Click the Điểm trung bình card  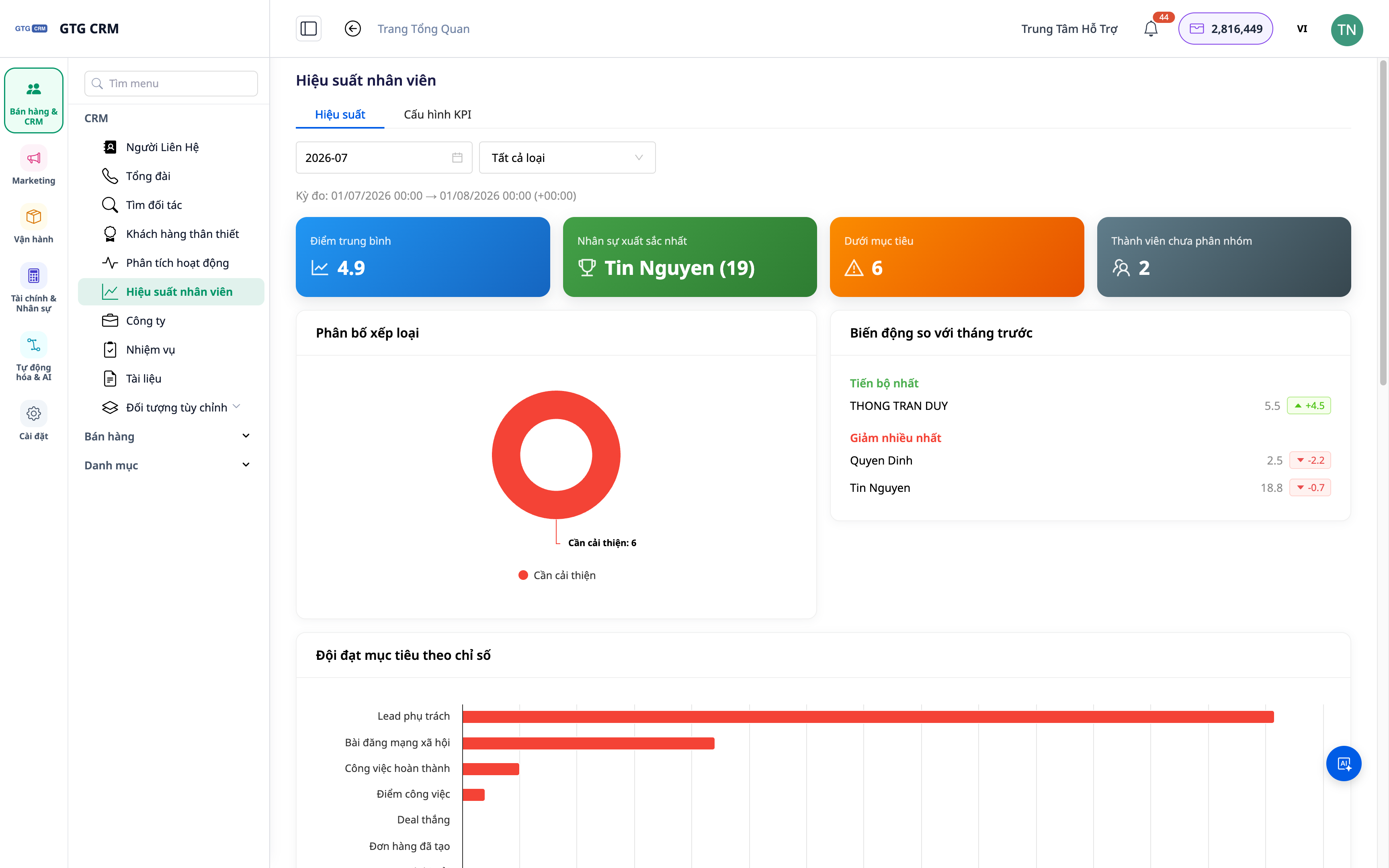tap(422, 257)
